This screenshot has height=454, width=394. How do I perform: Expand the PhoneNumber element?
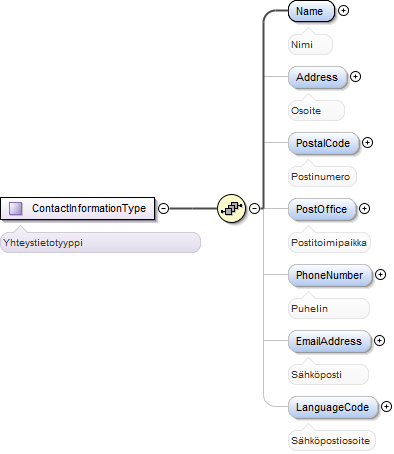tap(380, 275)
